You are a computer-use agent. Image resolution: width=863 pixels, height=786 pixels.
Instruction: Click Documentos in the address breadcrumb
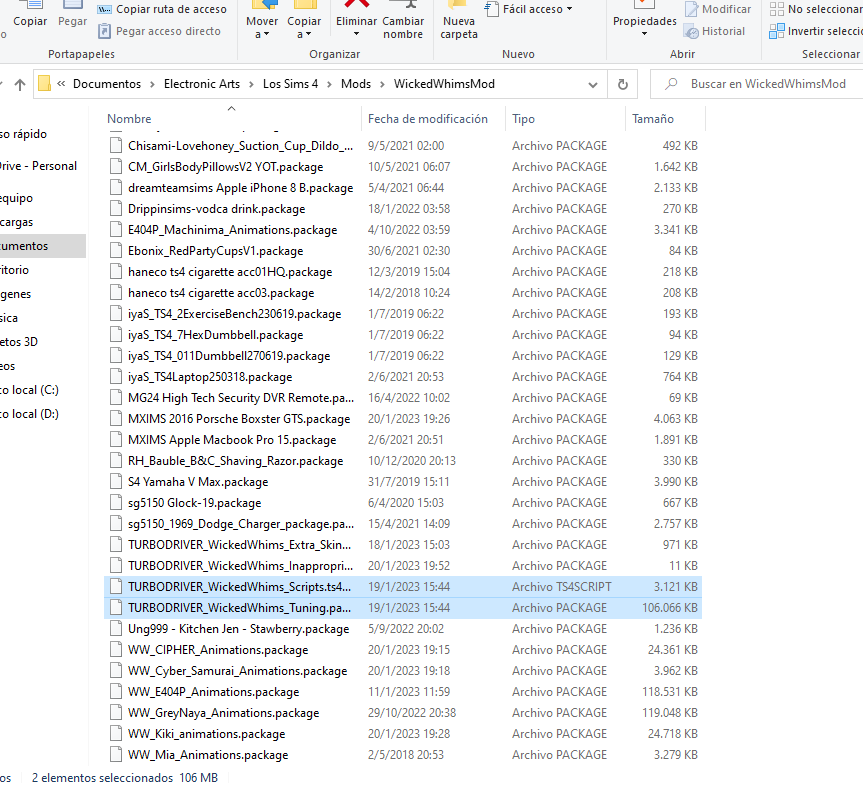[107, 84]
